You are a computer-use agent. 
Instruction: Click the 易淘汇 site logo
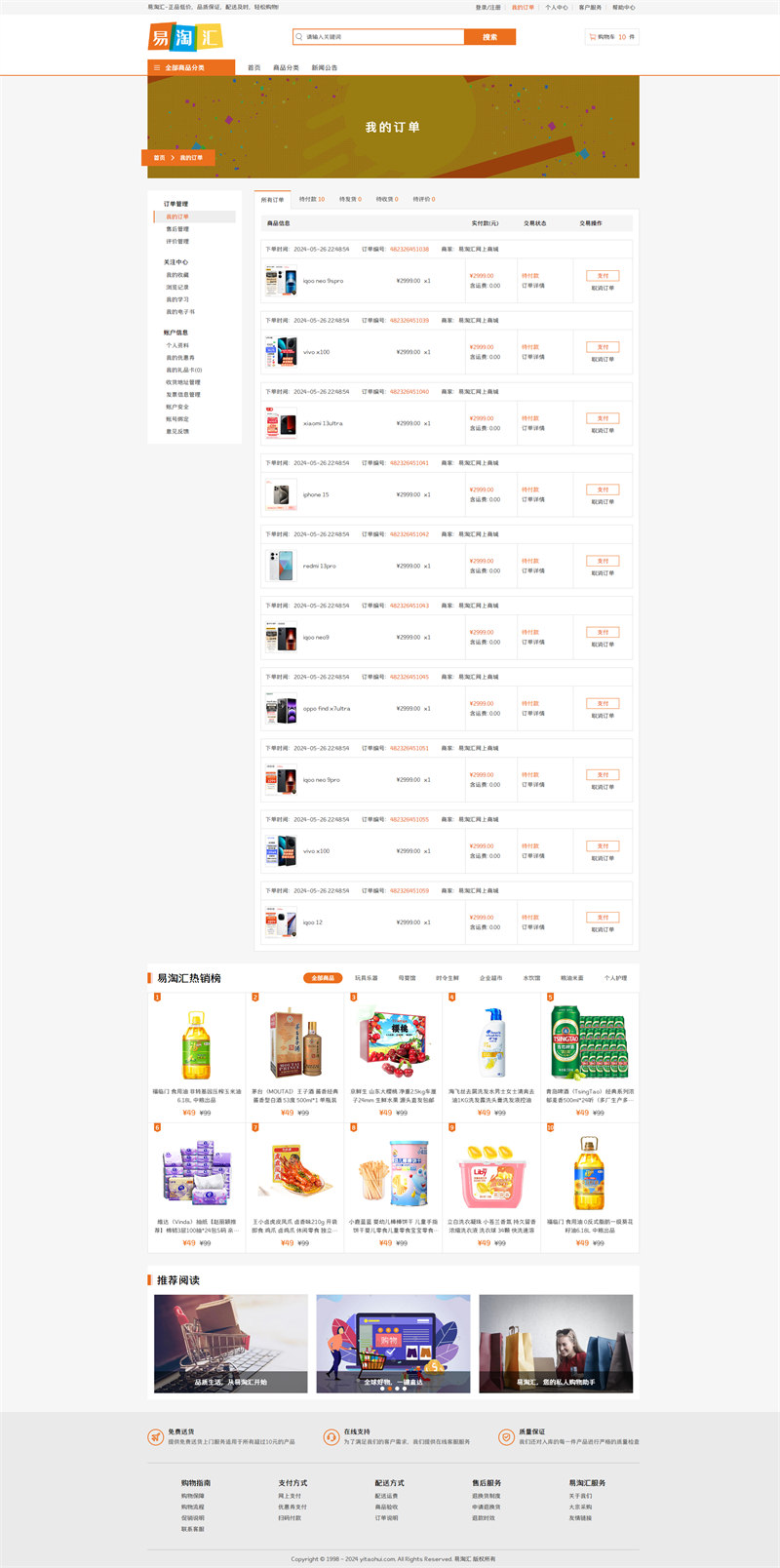pos(185,37)
